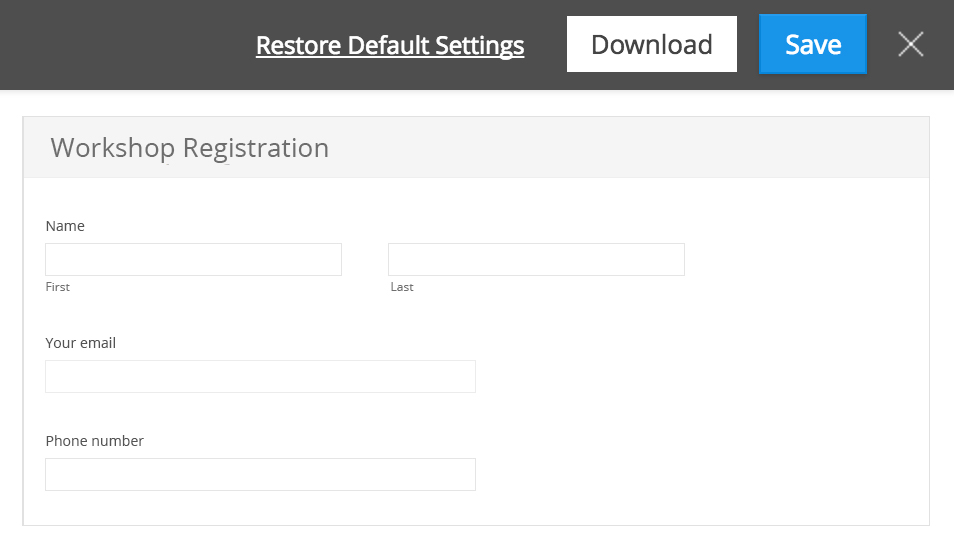
Task: Click the Last sub-label under name
Action: pos(402,287)
